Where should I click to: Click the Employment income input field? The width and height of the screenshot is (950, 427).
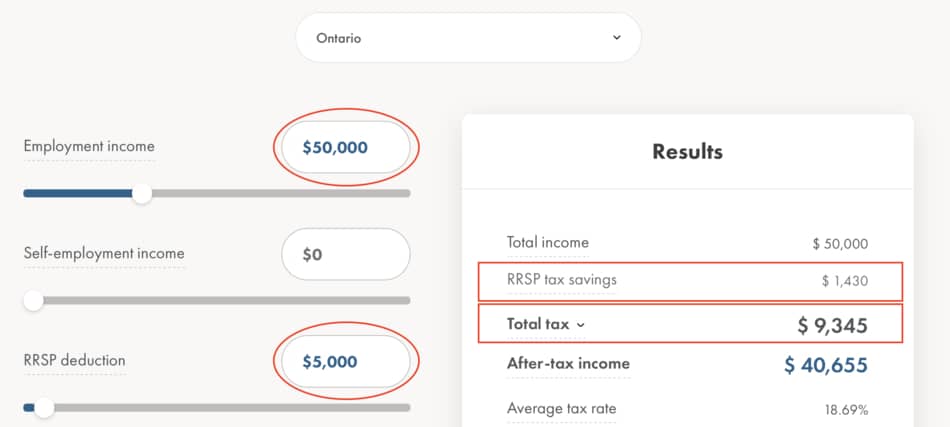345,148
